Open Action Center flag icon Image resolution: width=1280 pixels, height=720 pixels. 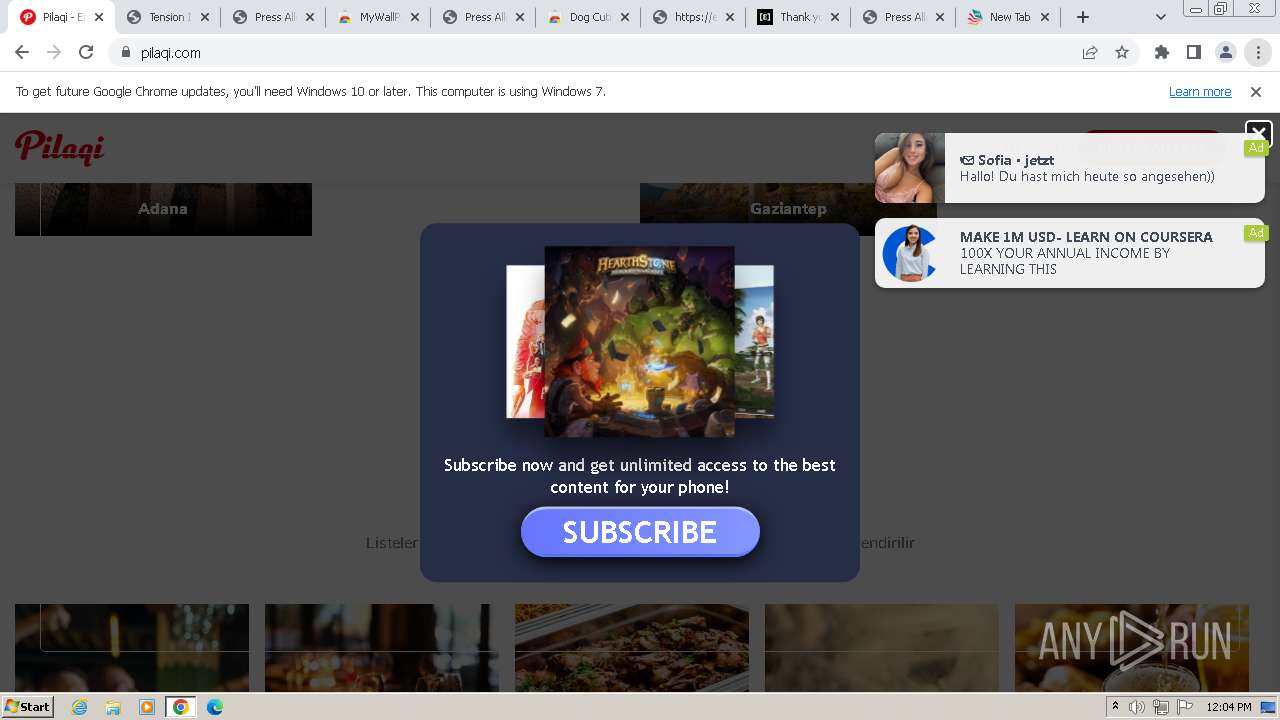[x=1185, y=707]
